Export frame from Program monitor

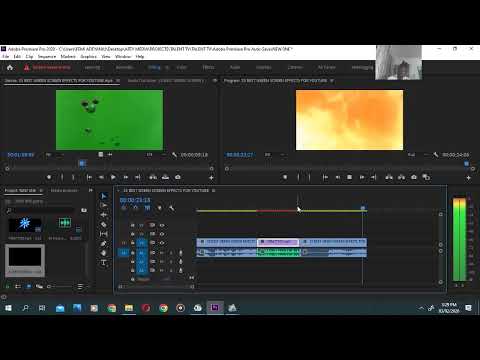(414, 177)
